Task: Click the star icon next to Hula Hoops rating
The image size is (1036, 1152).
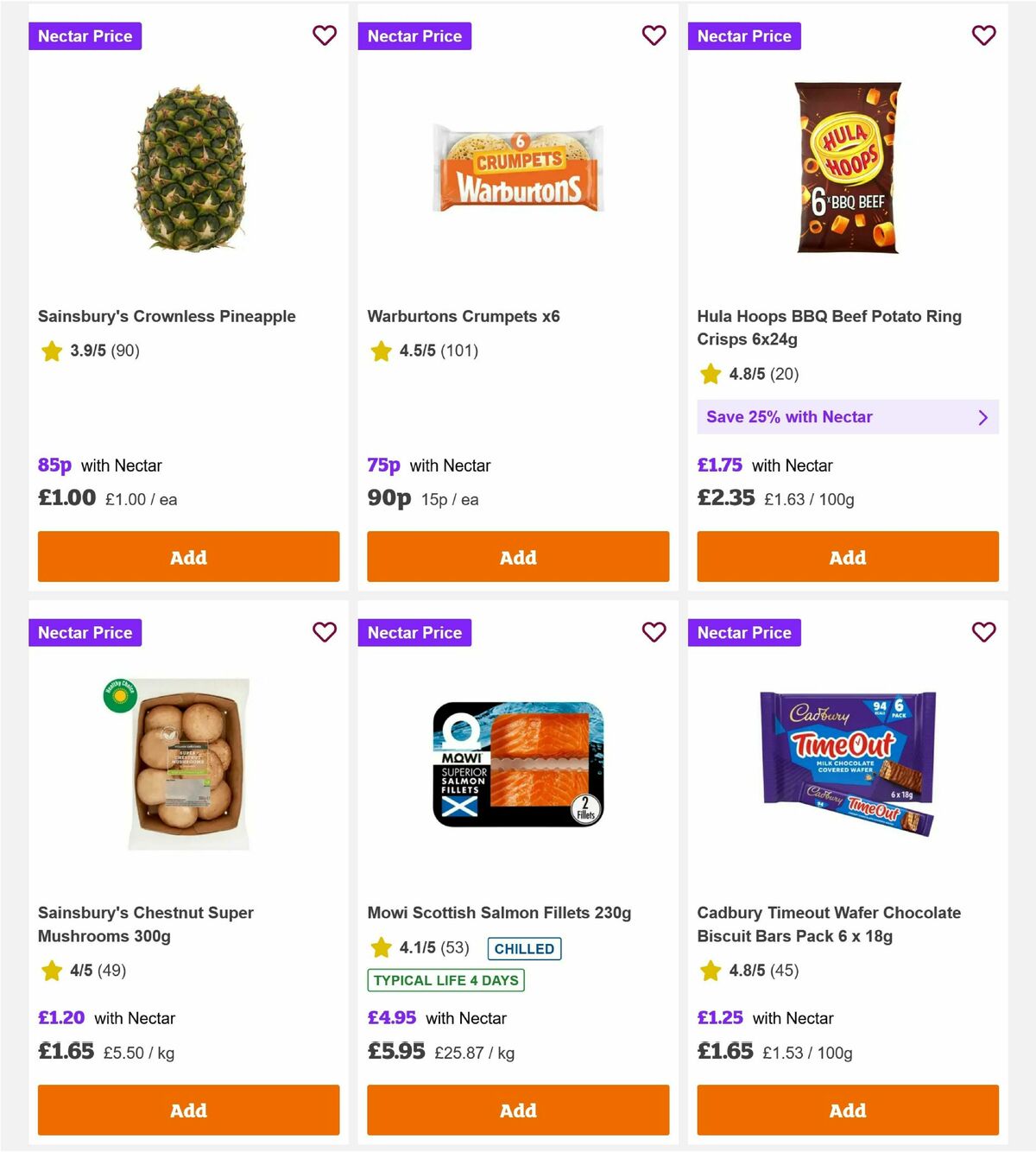Action: 710,374
